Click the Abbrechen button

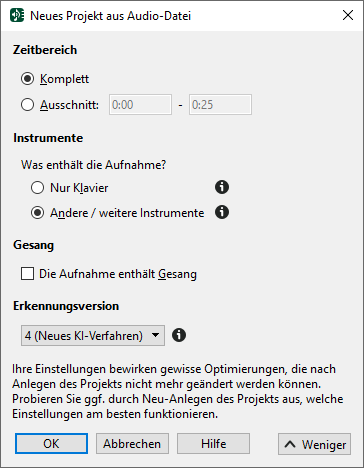(x=132, y=444)
